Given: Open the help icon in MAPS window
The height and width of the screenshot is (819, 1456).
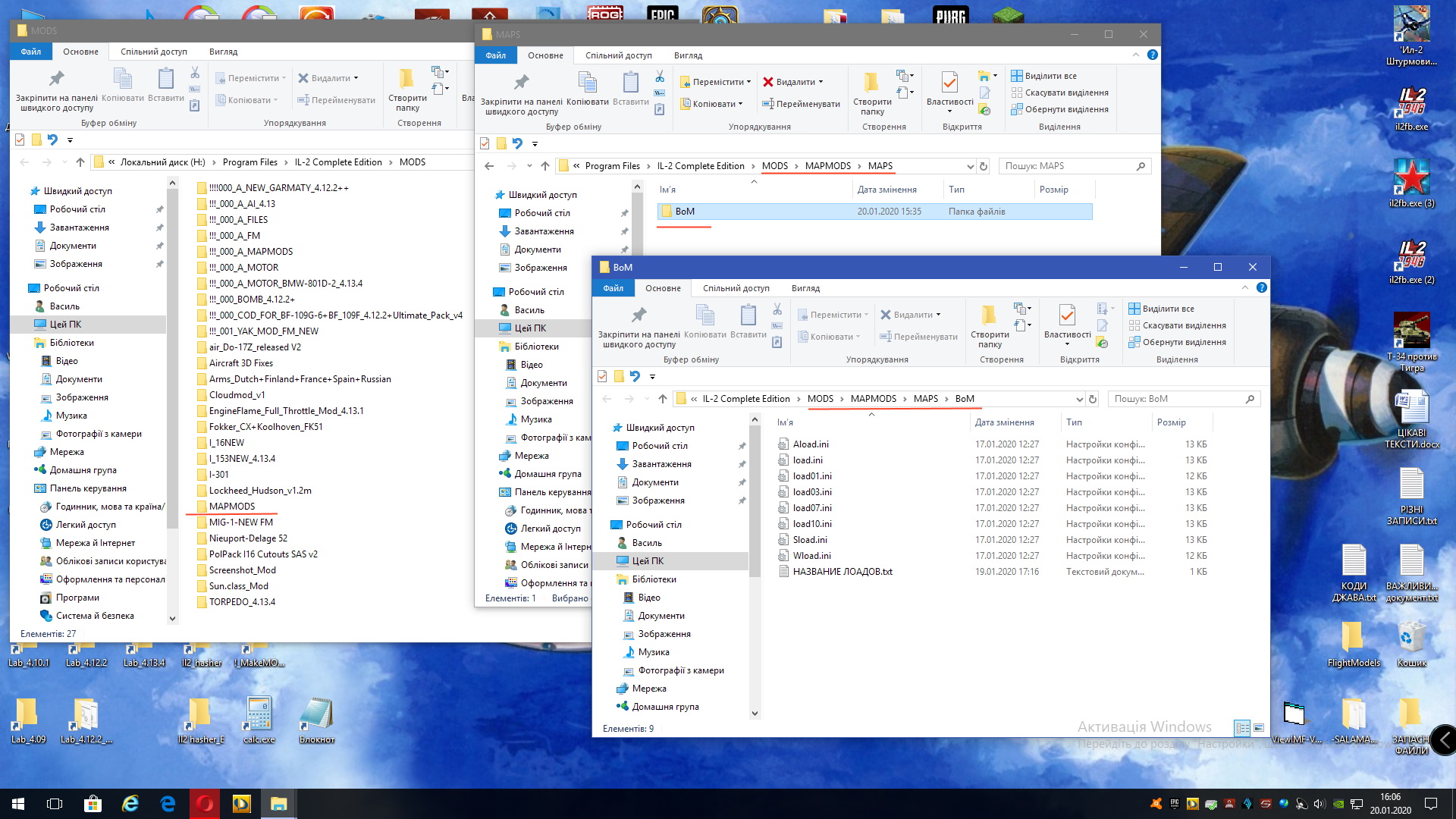Looking at the screenshot, I should (1153, 55).
